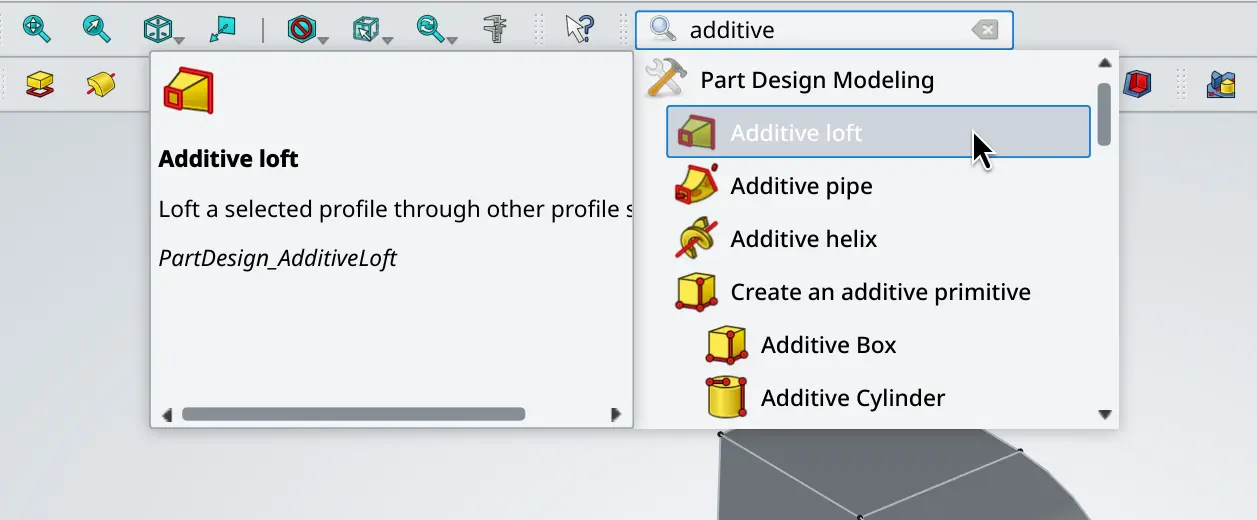
Task: Select Additive helix in the results list
Action: point(803,239)
